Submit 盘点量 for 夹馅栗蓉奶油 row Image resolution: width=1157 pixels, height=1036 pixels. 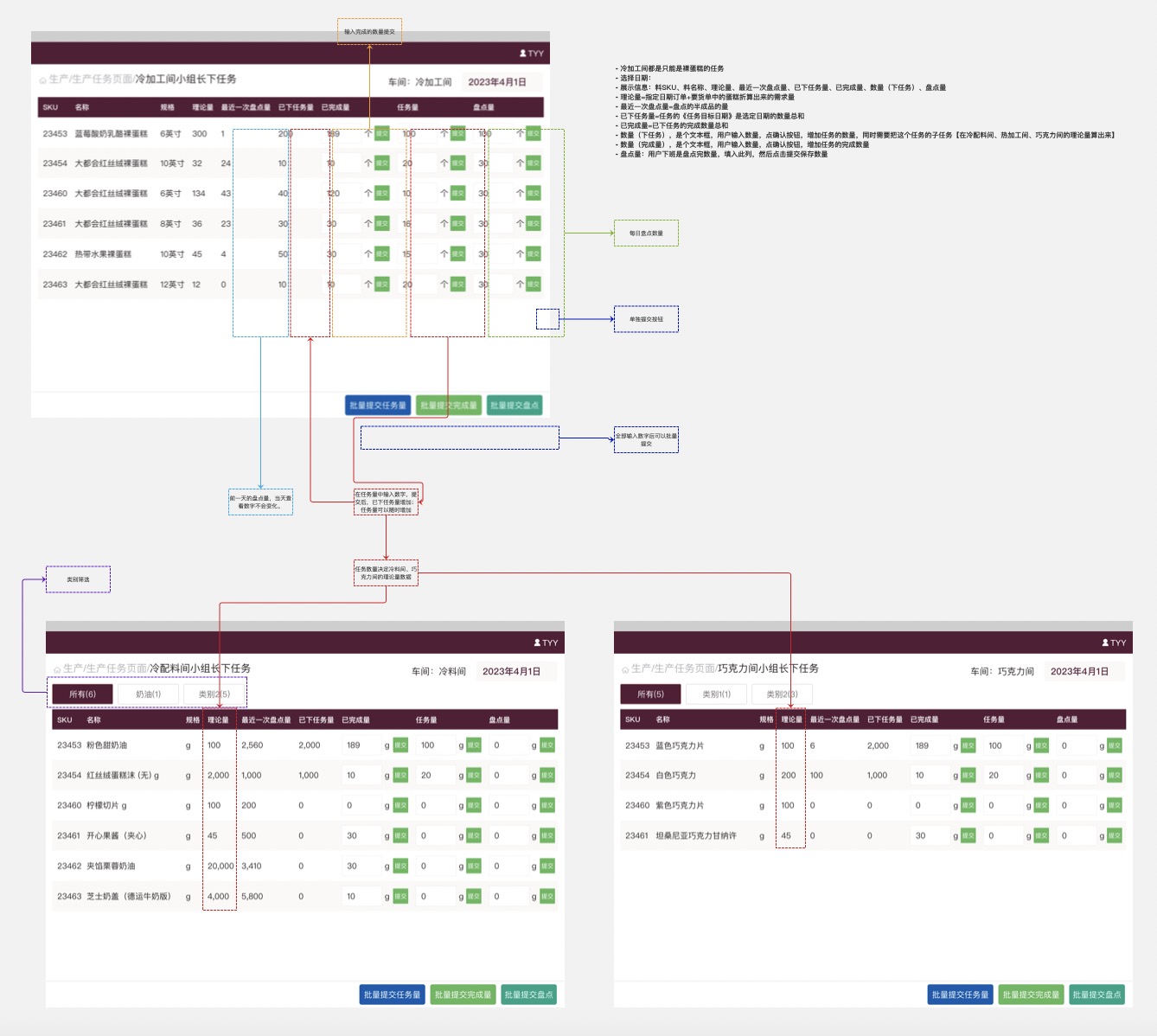click(547, 866)
